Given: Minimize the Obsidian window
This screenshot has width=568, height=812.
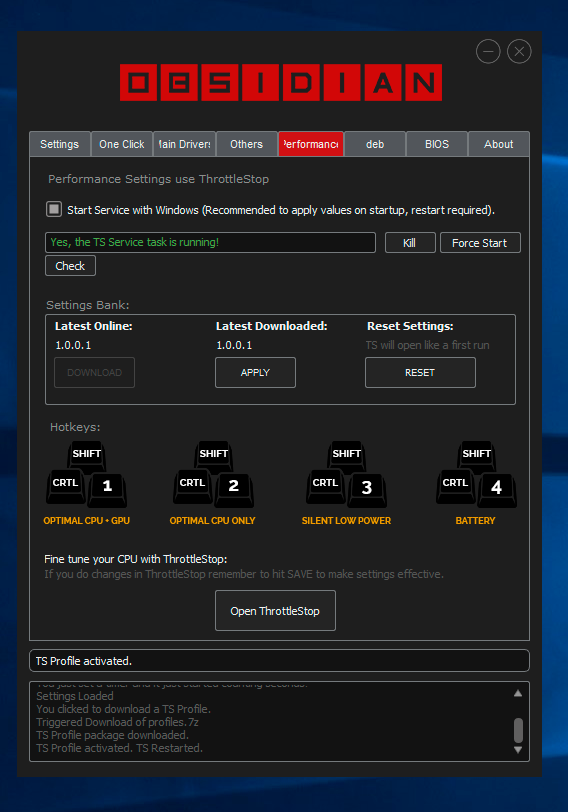Looking at the screenshot, I should 488,51.
